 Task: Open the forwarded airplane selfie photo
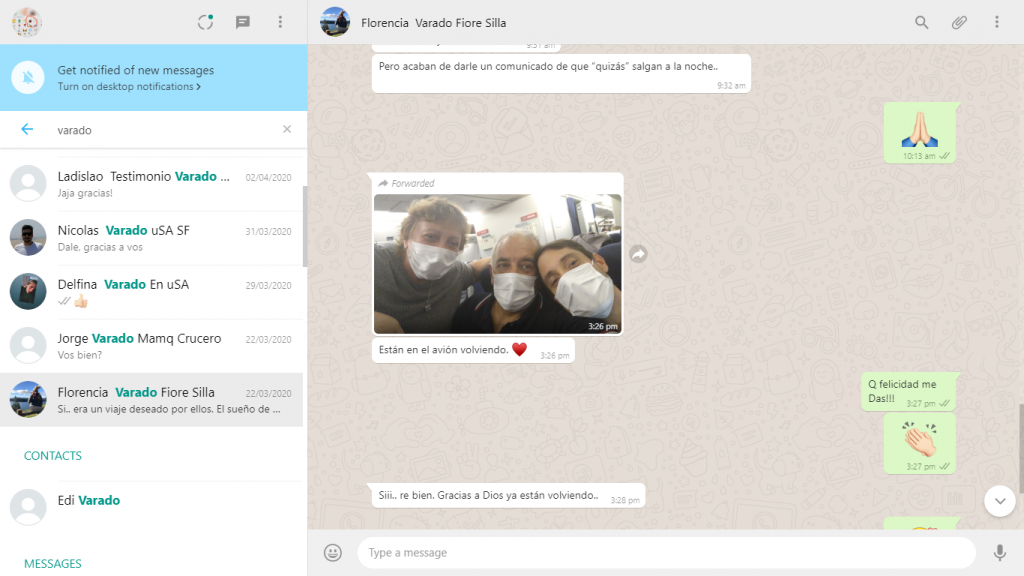(x=498, y=264)
